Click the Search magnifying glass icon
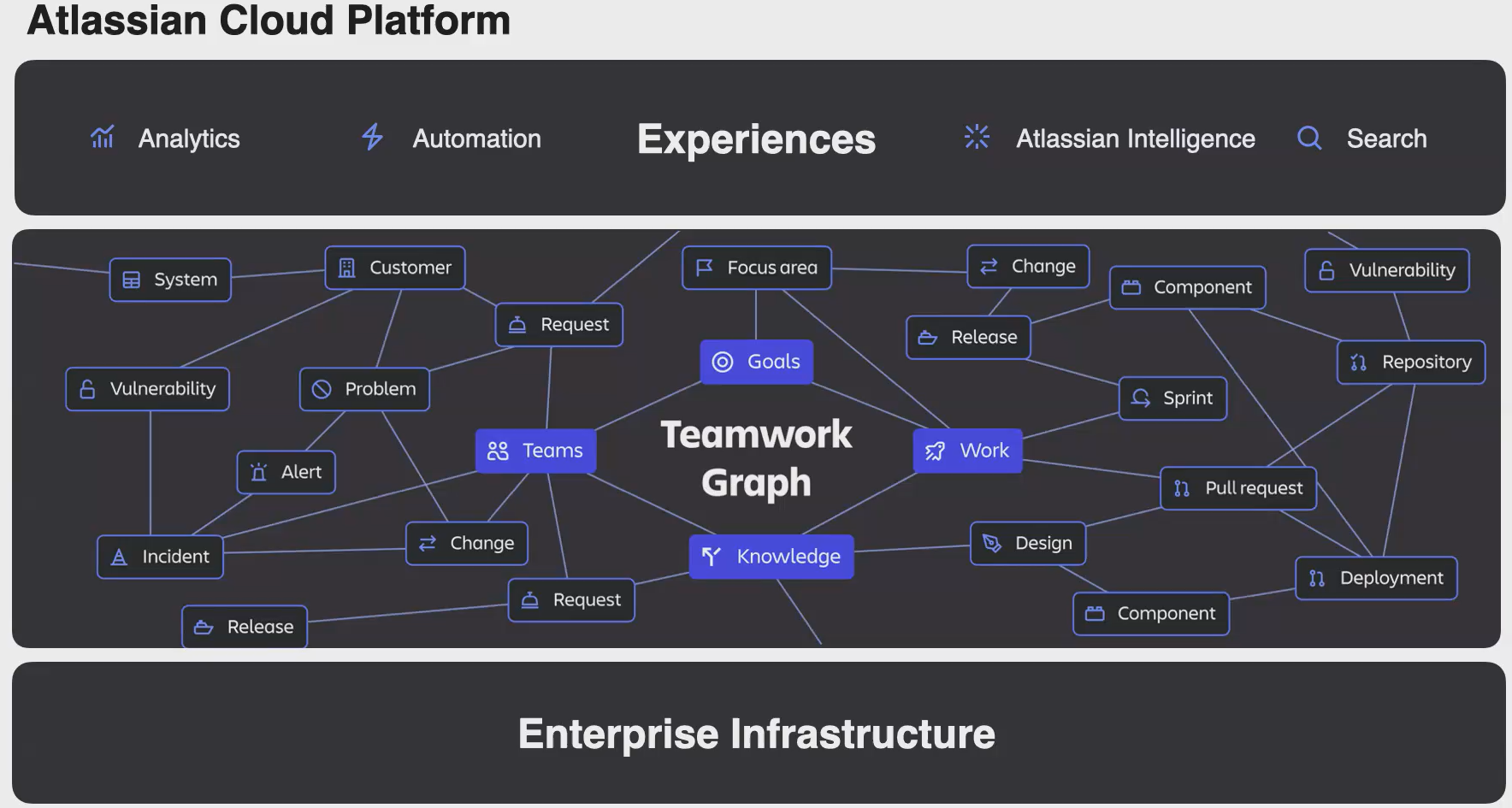Screen dimensions: 1512x808 click(x=1309, y=138)
